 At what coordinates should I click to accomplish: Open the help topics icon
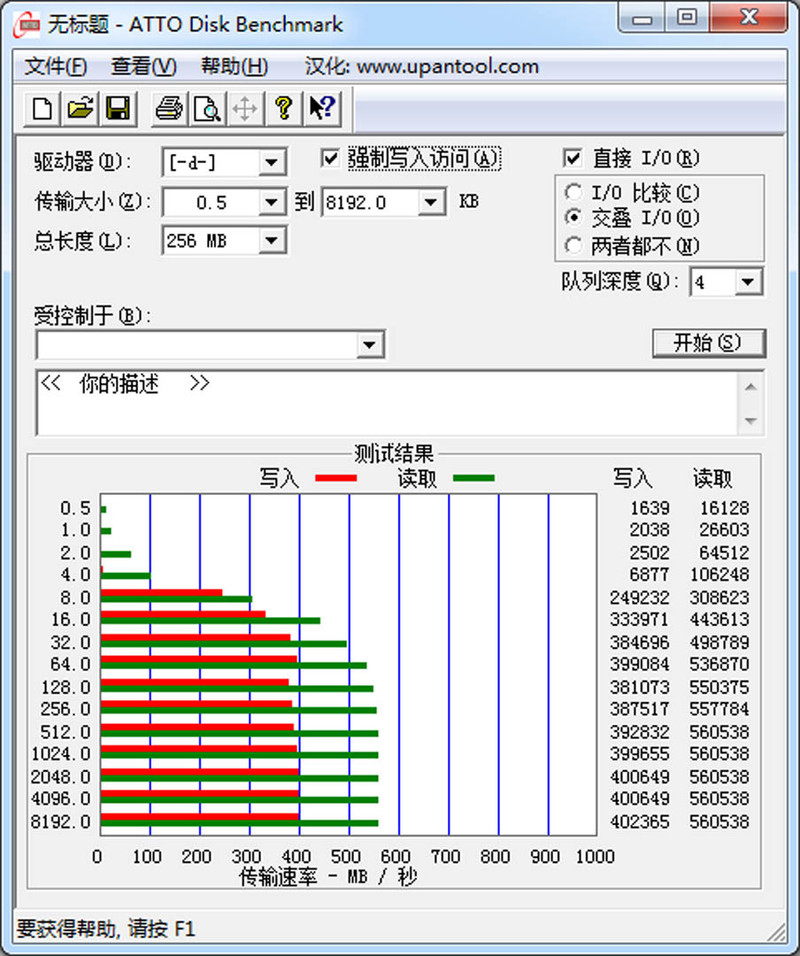tap(282, 109)
